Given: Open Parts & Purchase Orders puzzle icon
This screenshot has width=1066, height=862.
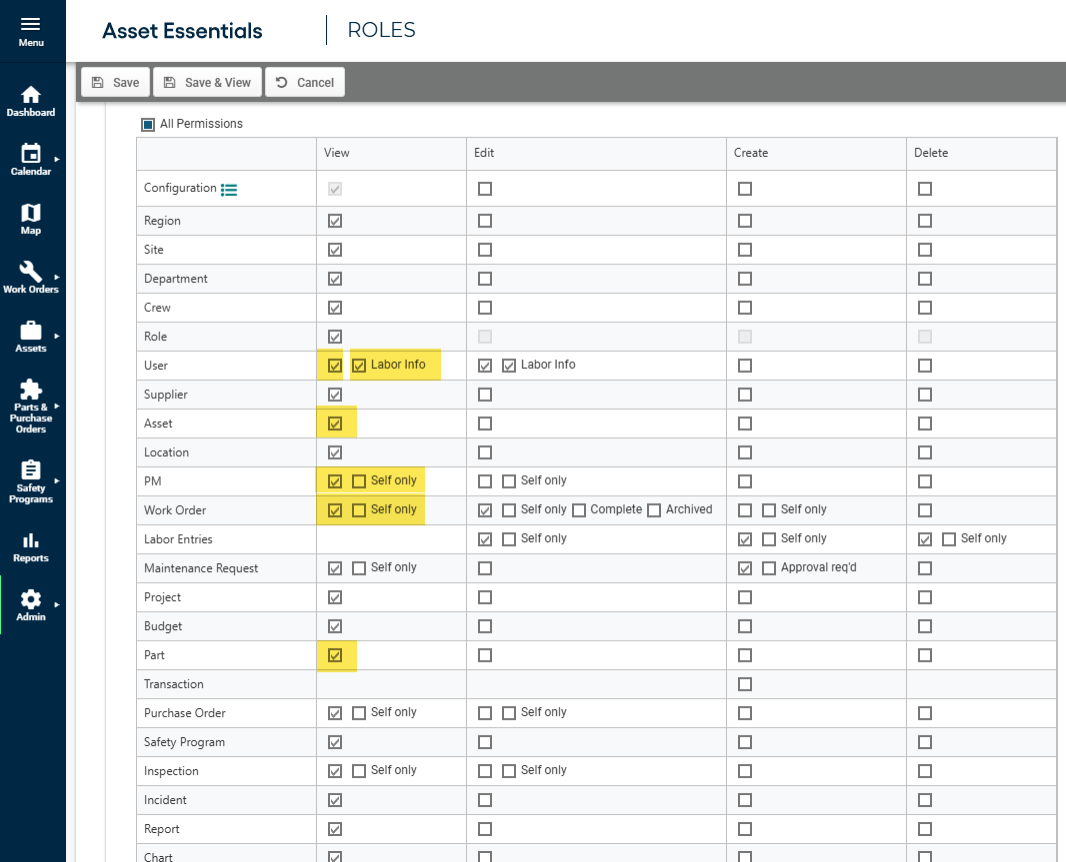Looking at the screenshot, I should point(31,389).
